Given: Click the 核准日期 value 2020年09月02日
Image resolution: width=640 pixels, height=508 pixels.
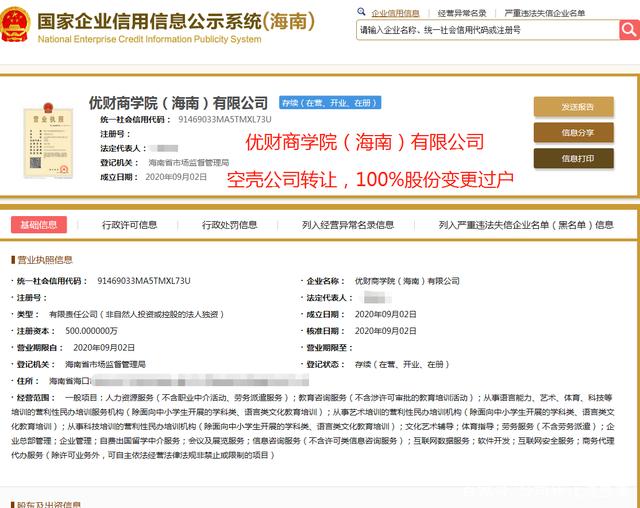Looking at the screenshot, I should point(385,331).
